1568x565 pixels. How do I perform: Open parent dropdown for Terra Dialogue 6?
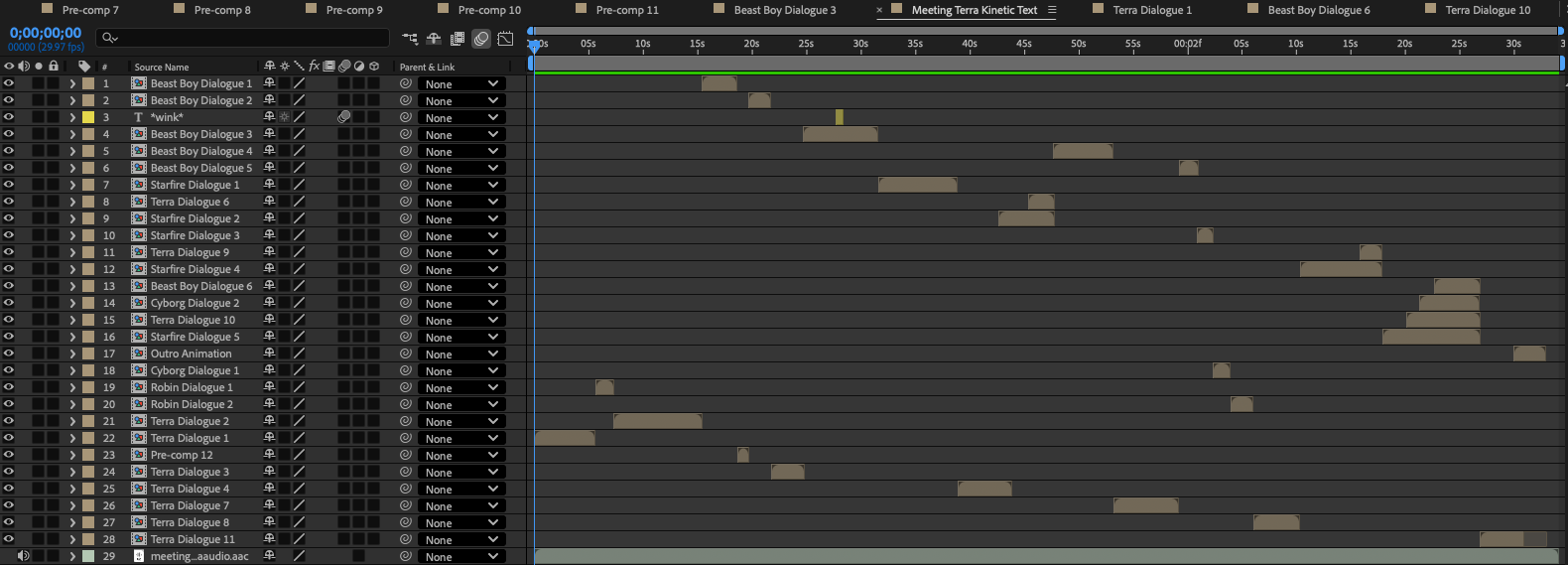pyautogui.click(x=461, y=202)
